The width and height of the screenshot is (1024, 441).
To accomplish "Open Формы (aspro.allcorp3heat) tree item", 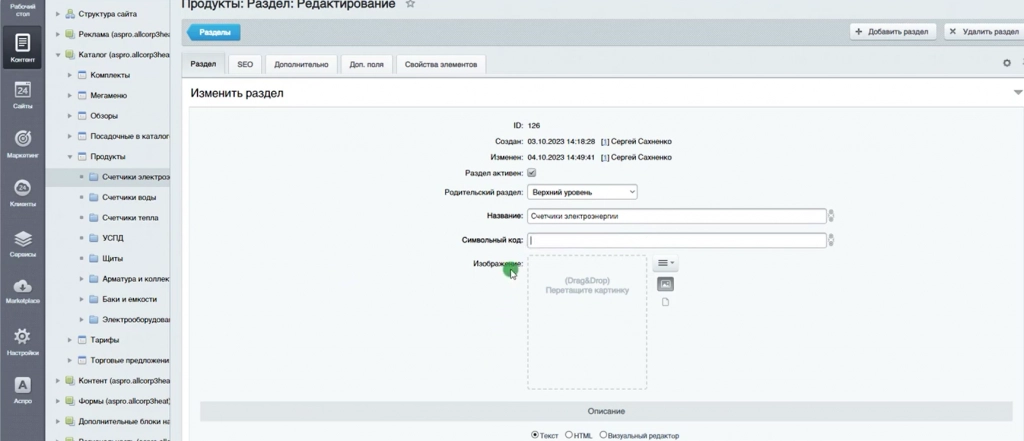I will tap(124, 400).
